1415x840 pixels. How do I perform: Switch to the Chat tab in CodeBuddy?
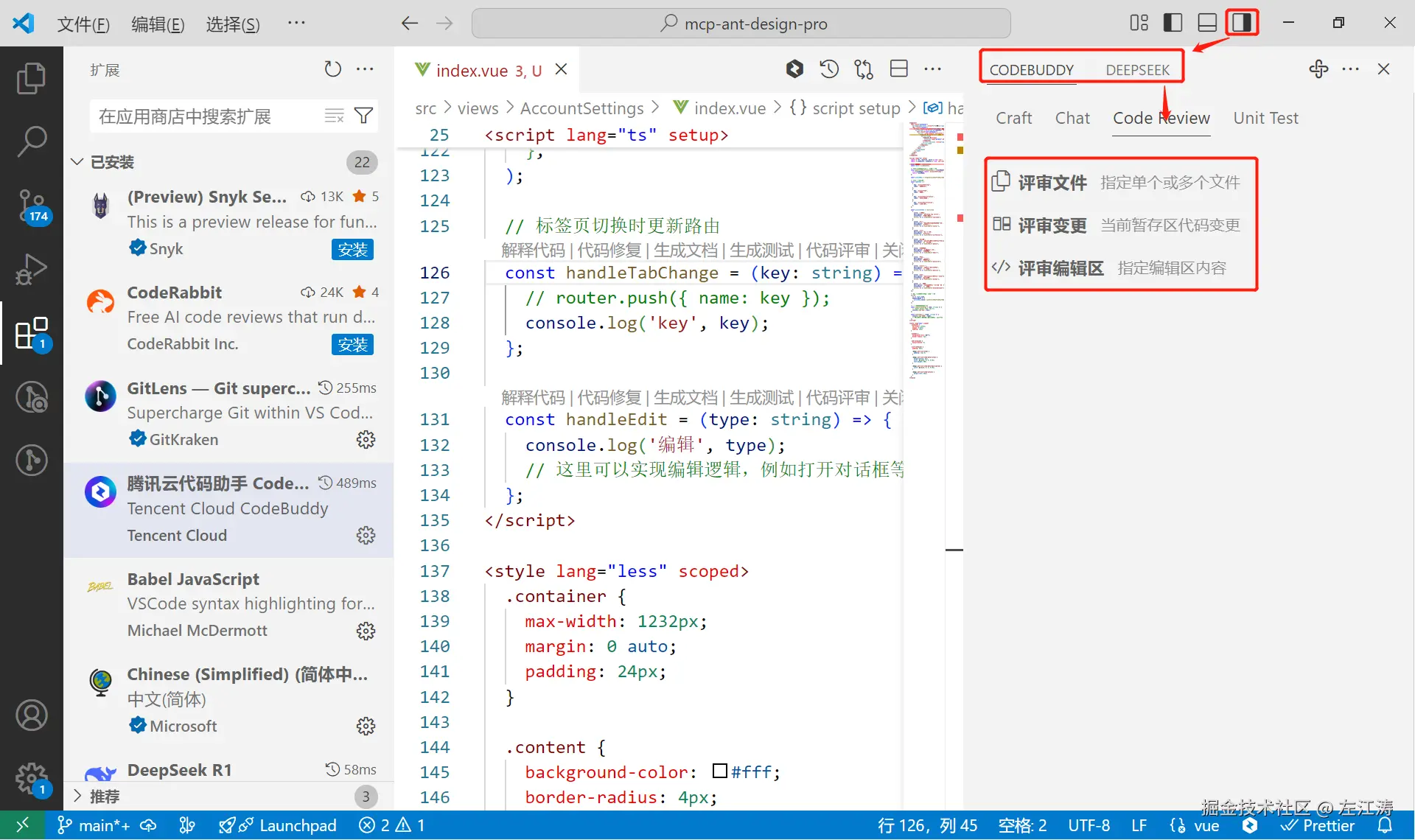point(1072,118)
